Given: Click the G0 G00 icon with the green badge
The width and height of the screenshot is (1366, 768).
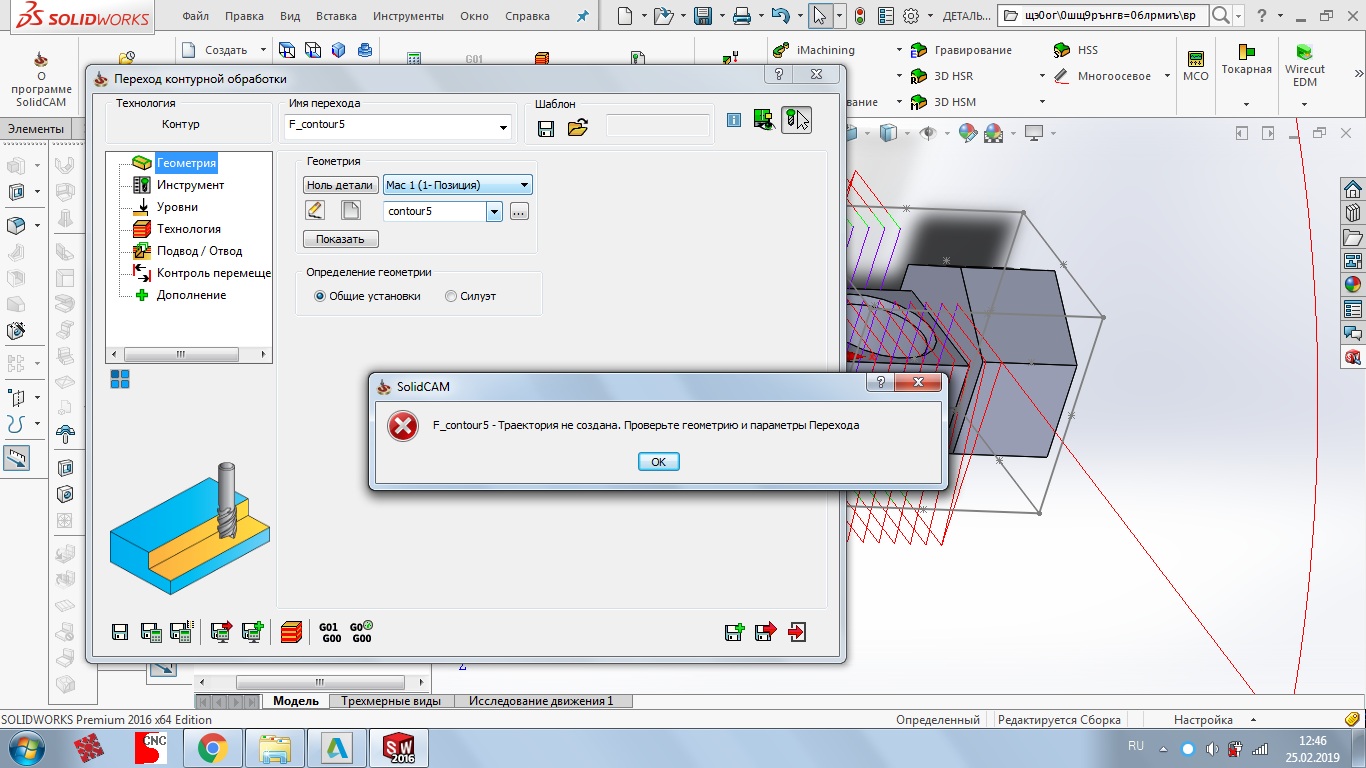Looking at the screenshot, I should 361,632.
